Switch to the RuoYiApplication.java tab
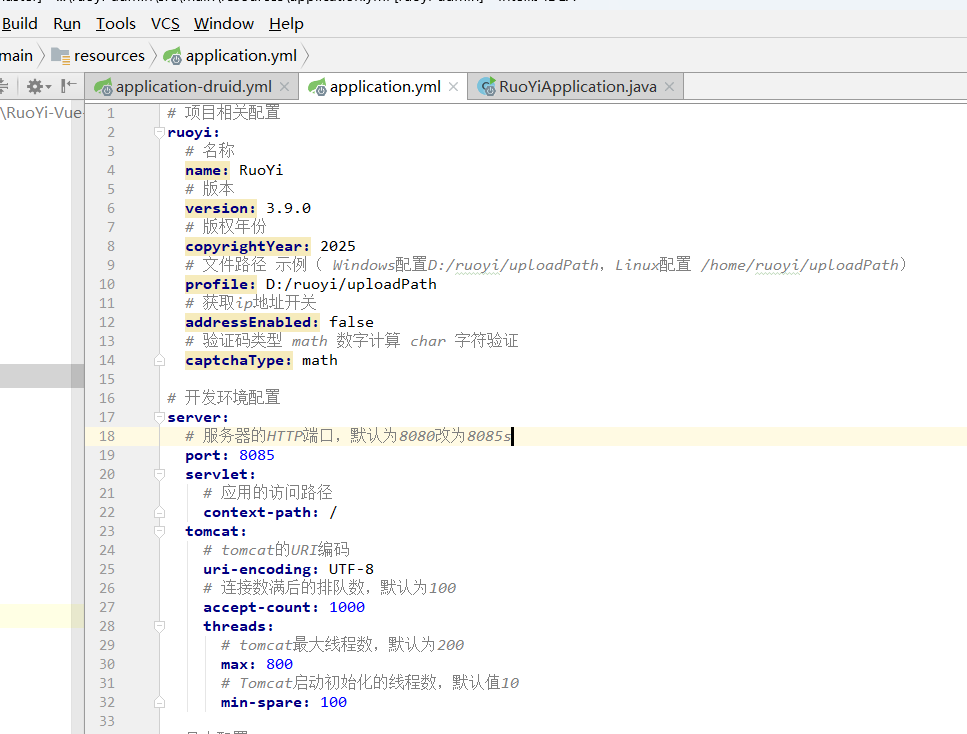Screen dimensions: 967x734 [576, 87]
